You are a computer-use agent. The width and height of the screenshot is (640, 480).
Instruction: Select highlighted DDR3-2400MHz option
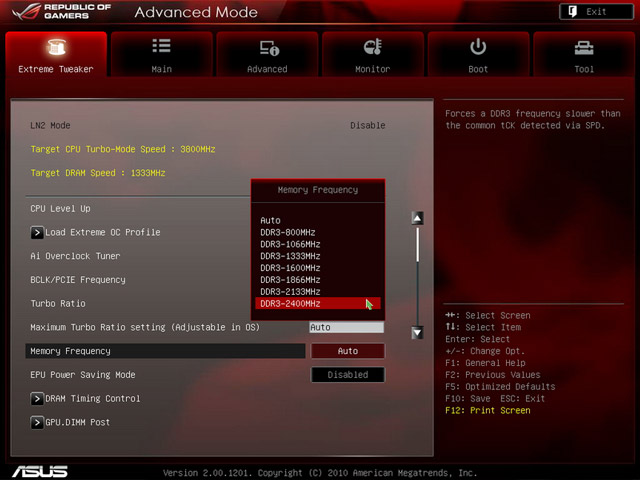click(318, 303)
